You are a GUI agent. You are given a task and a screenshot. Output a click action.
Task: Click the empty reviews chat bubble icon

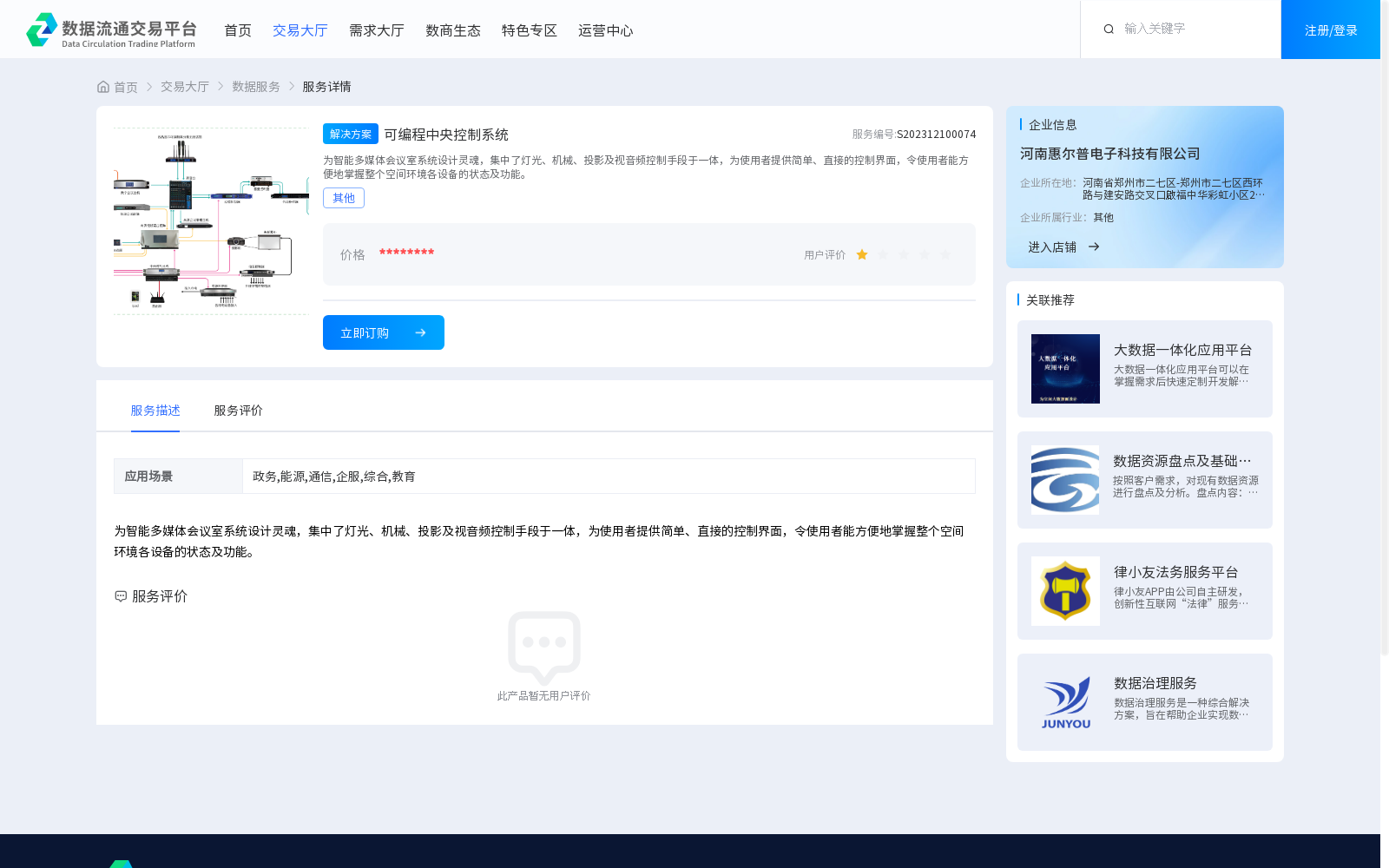click(x=544, y=648)
